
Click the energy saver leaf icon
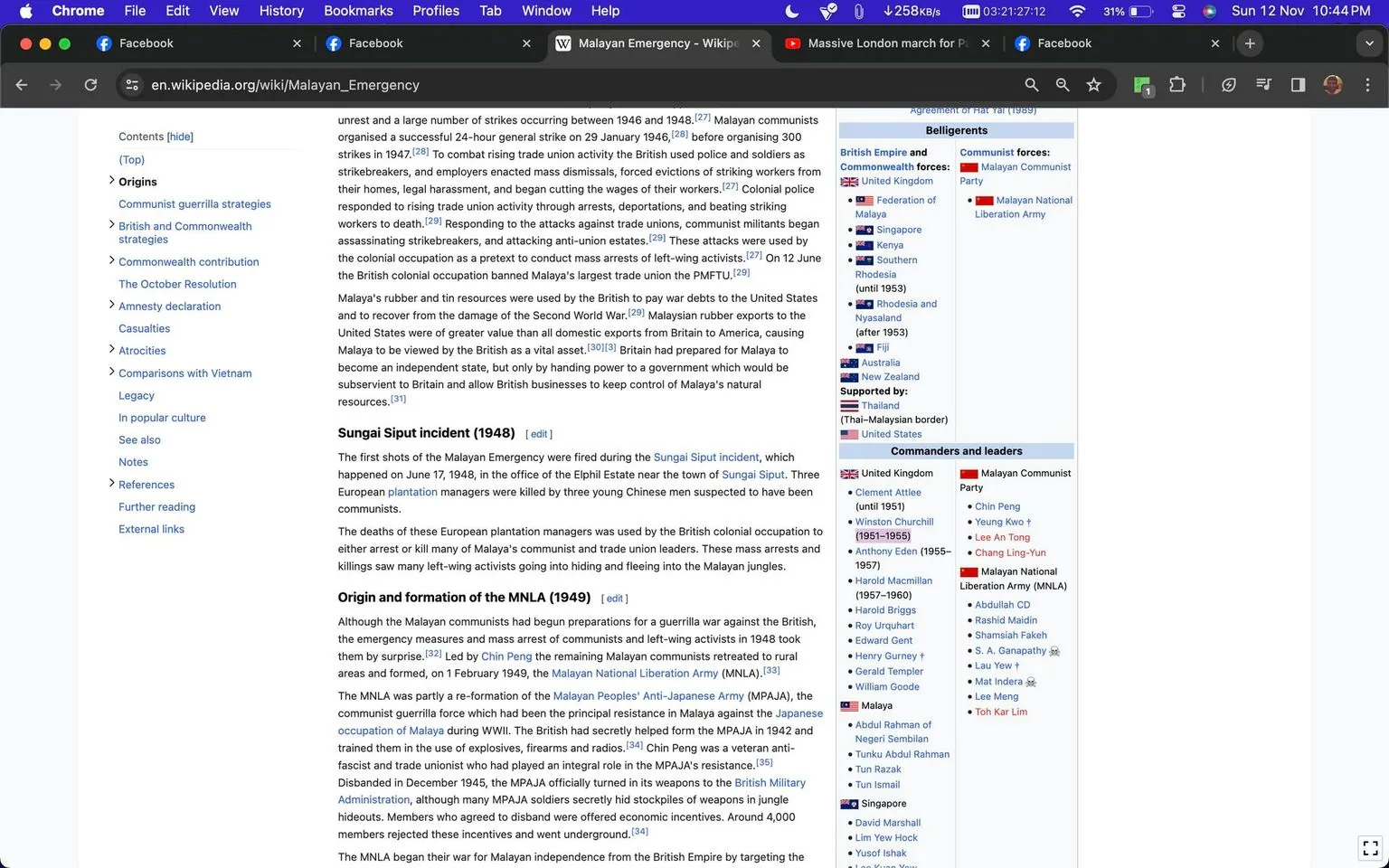coord(1229,84)
